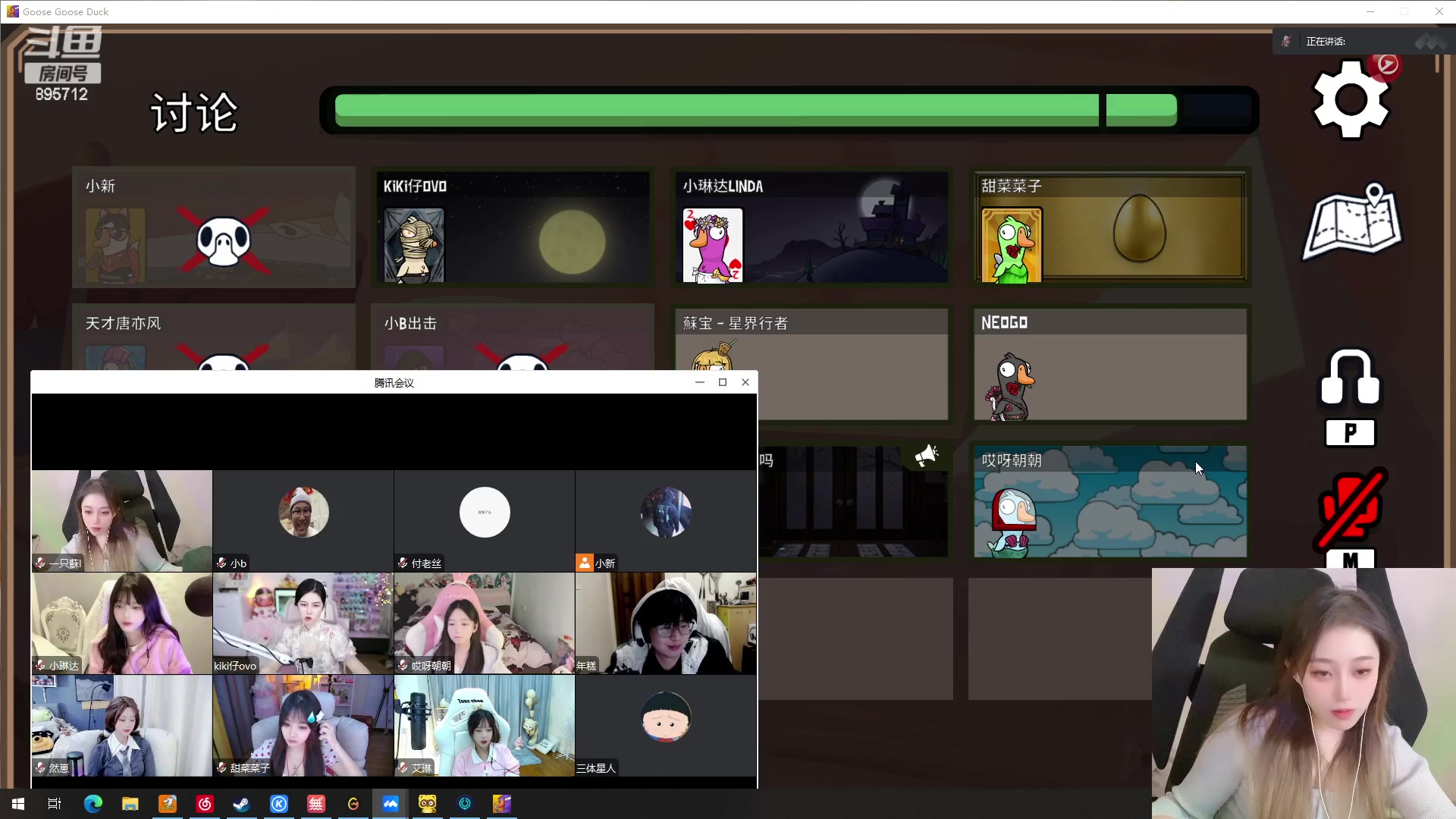Vote for player KiKi仔OVO card
The image size is (1456, 819).
coord(513,227)
